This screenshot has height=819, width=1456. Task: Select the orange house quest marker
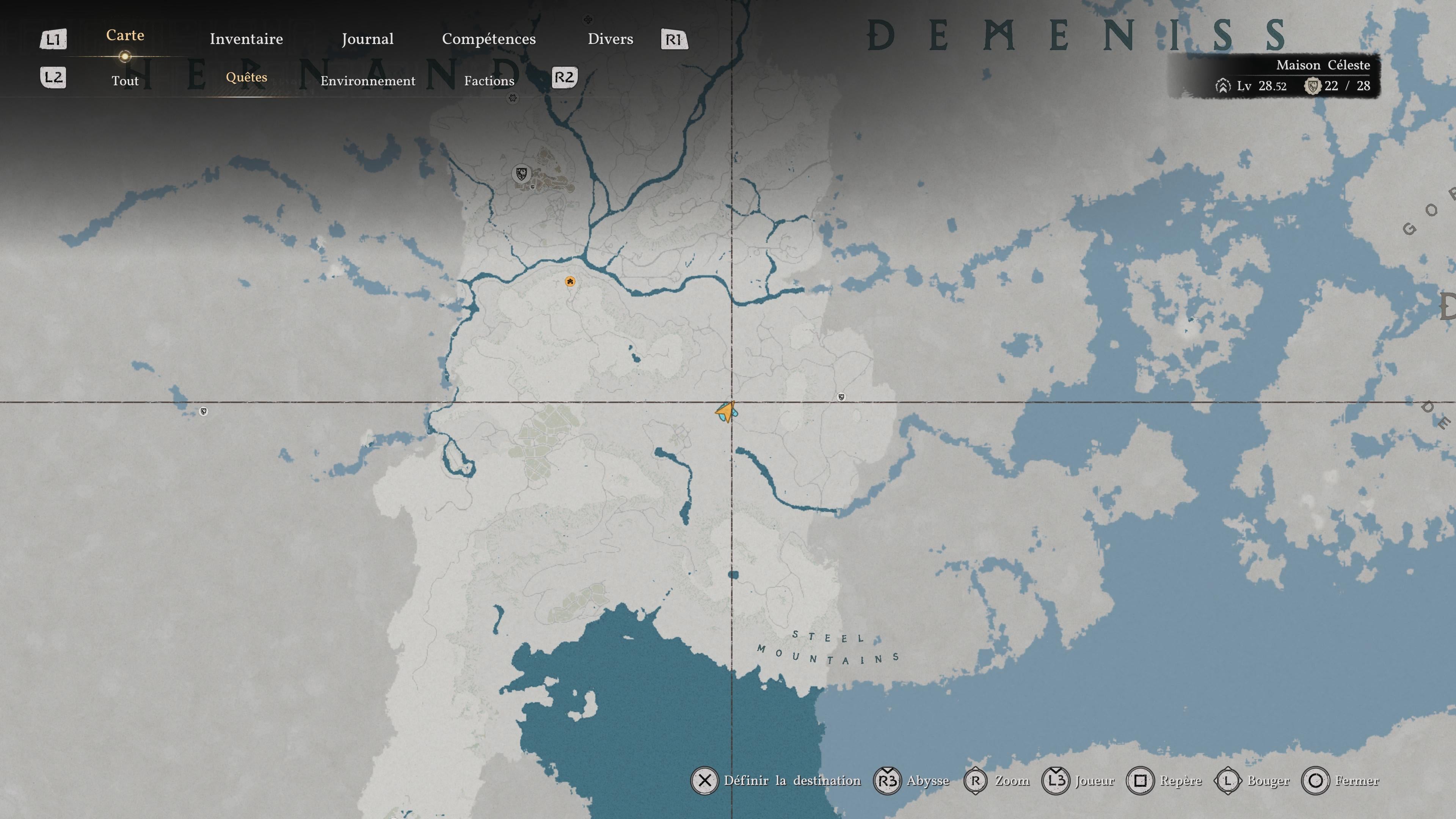pyautogui.click(x=570, y=281)
